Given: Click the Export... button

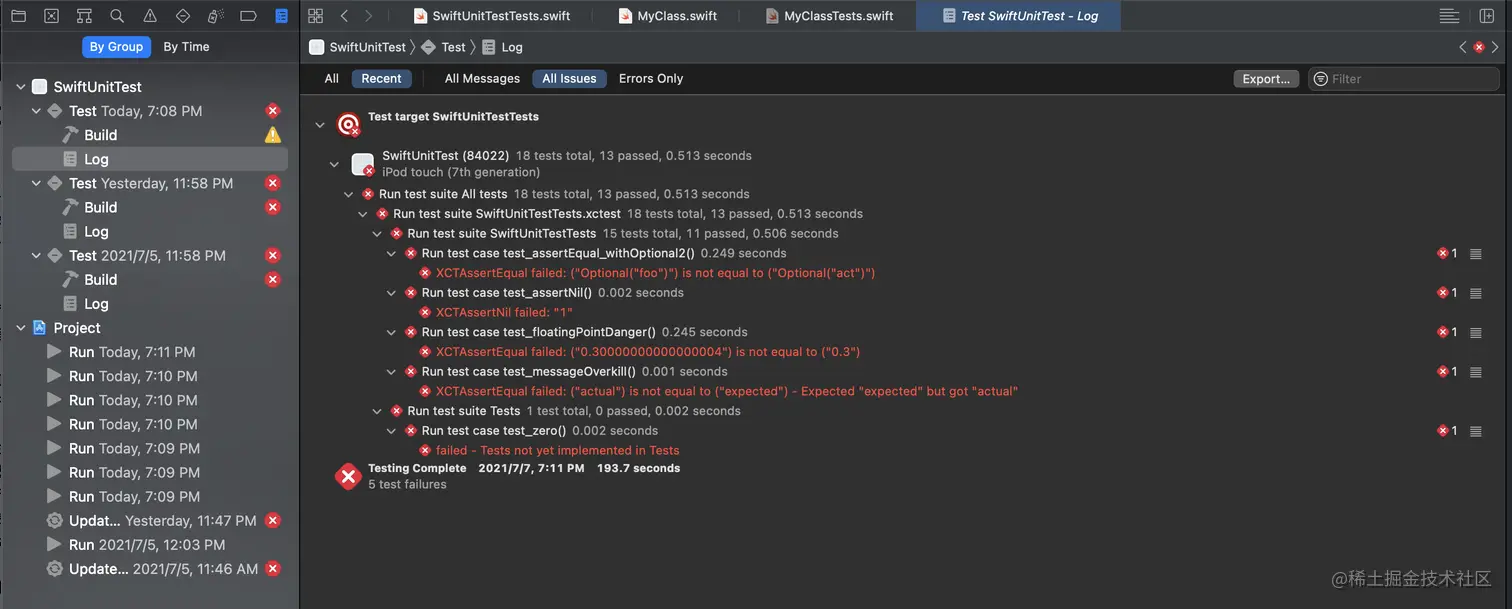Looking at the screenshot, I should (x=1266, y=79).
